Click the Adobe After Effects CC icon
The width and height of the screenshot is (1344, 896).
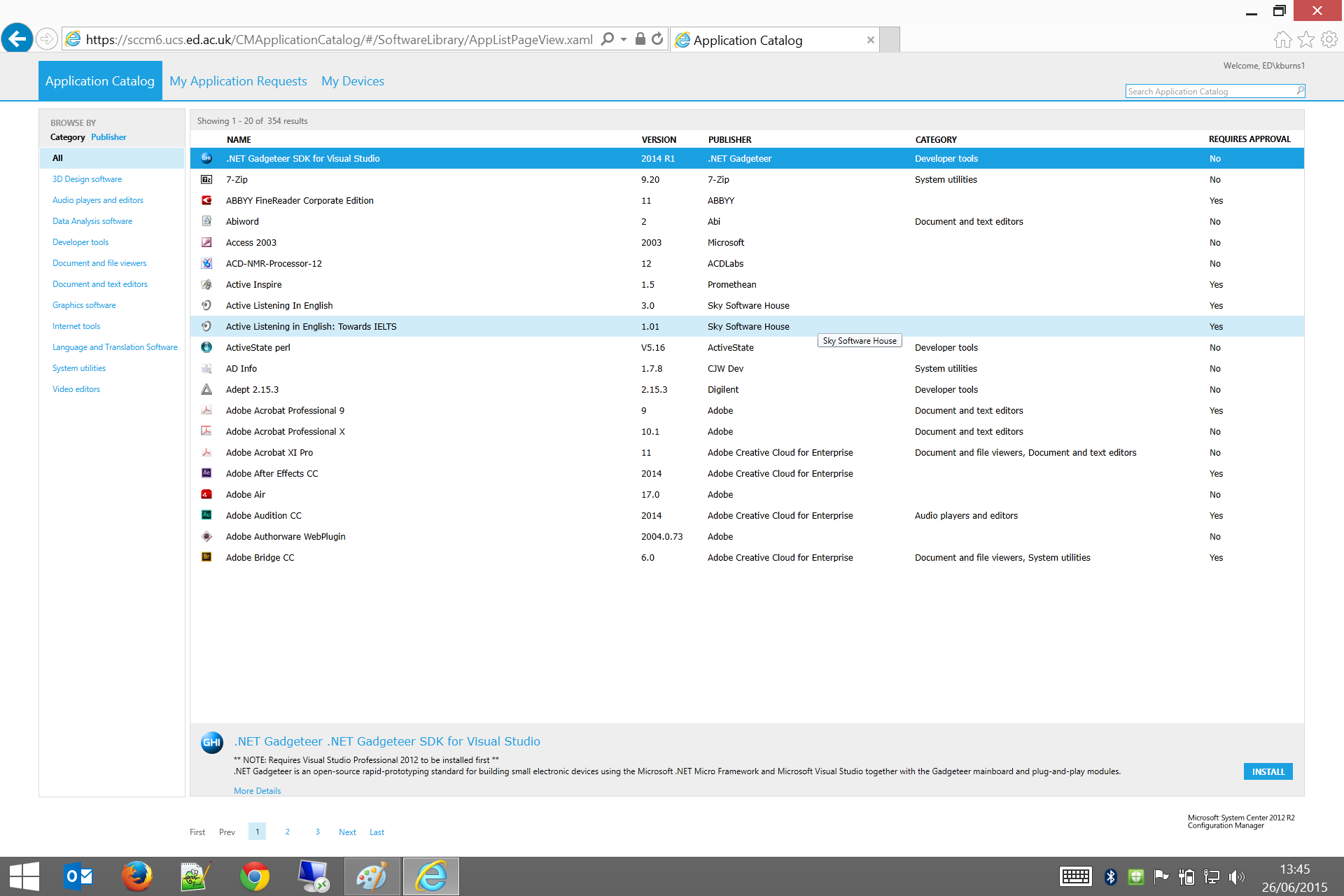point(206,474)
